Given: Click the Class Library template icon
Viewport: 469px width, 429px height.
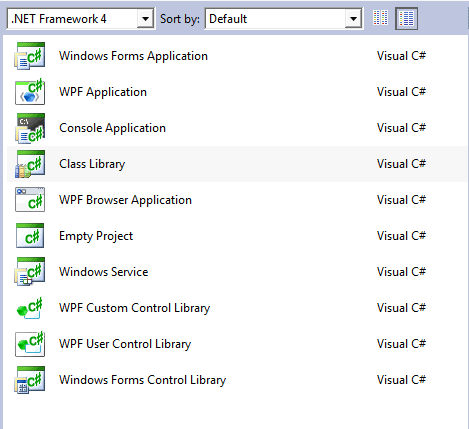Looking at the screenshot, I should point(30,164).
